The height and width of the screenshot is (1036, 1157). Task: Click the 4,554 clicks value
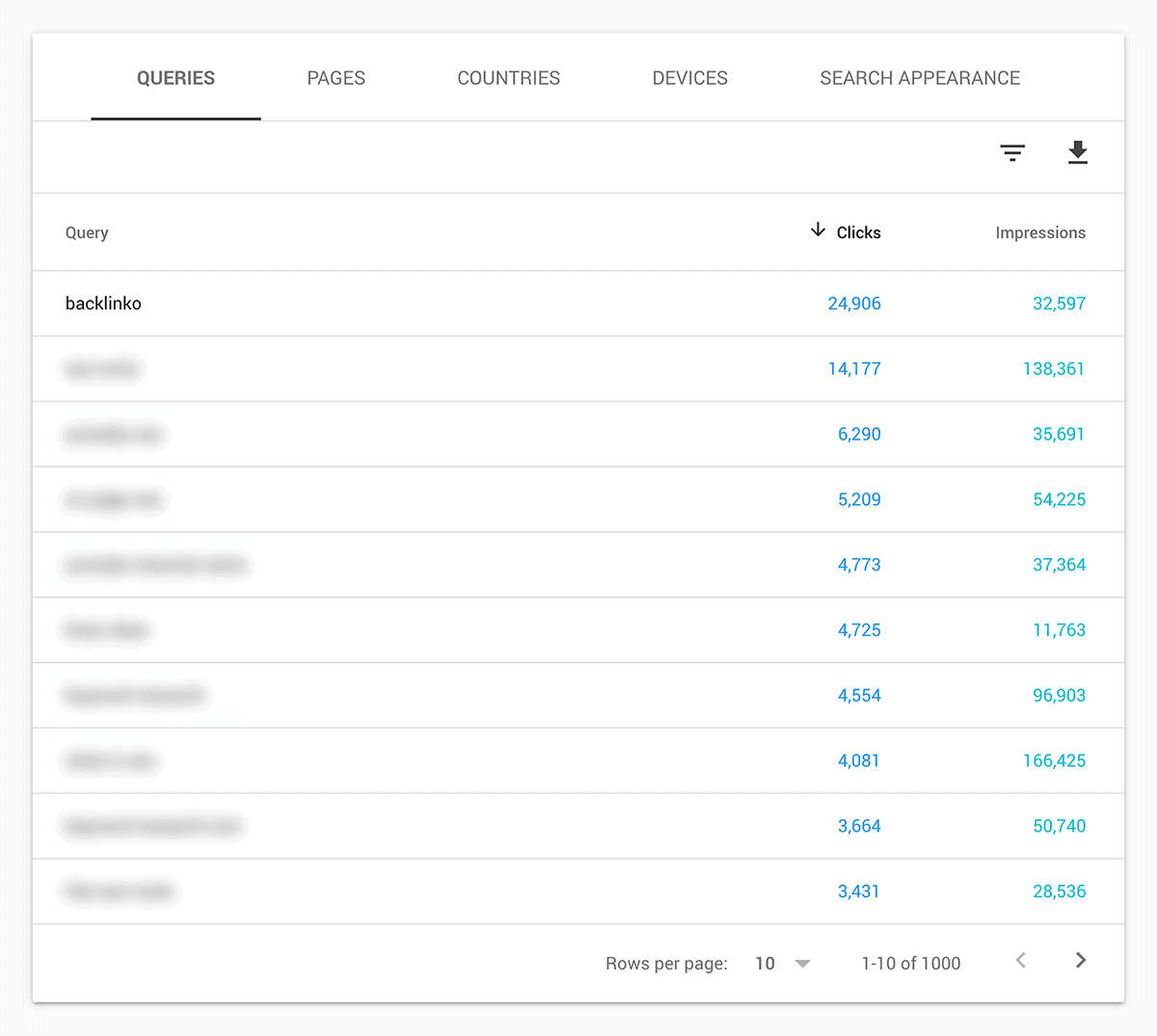(859, 696)
